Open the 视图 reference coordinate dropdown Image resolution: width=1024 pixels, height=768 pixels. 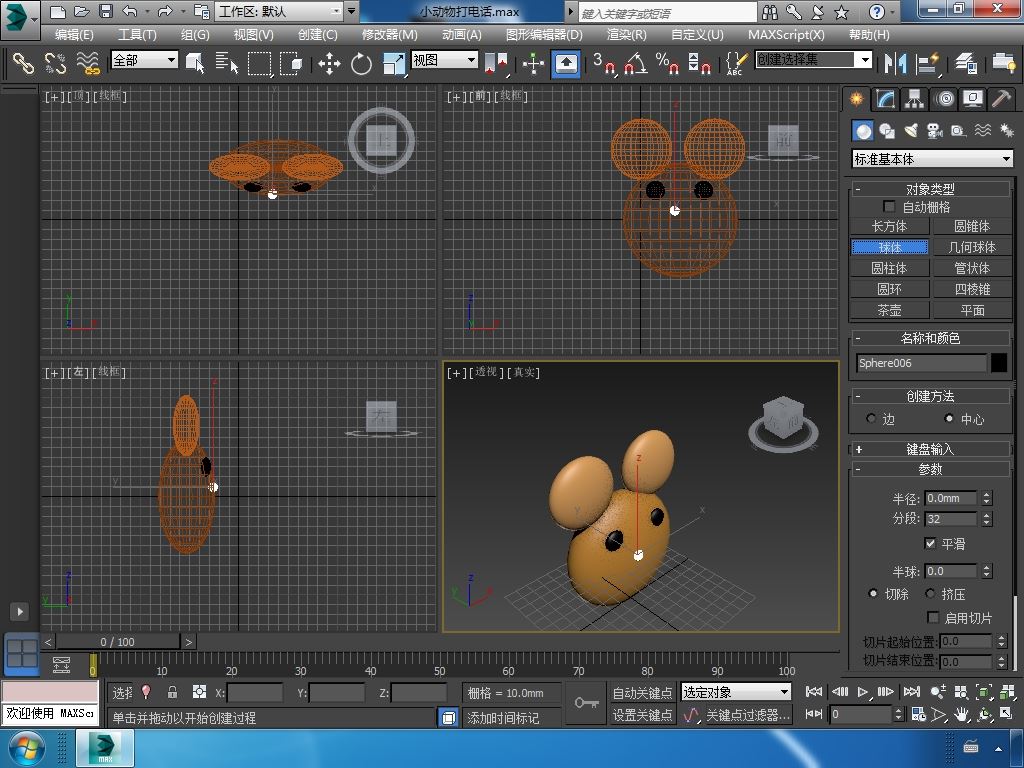pos(445,60)
